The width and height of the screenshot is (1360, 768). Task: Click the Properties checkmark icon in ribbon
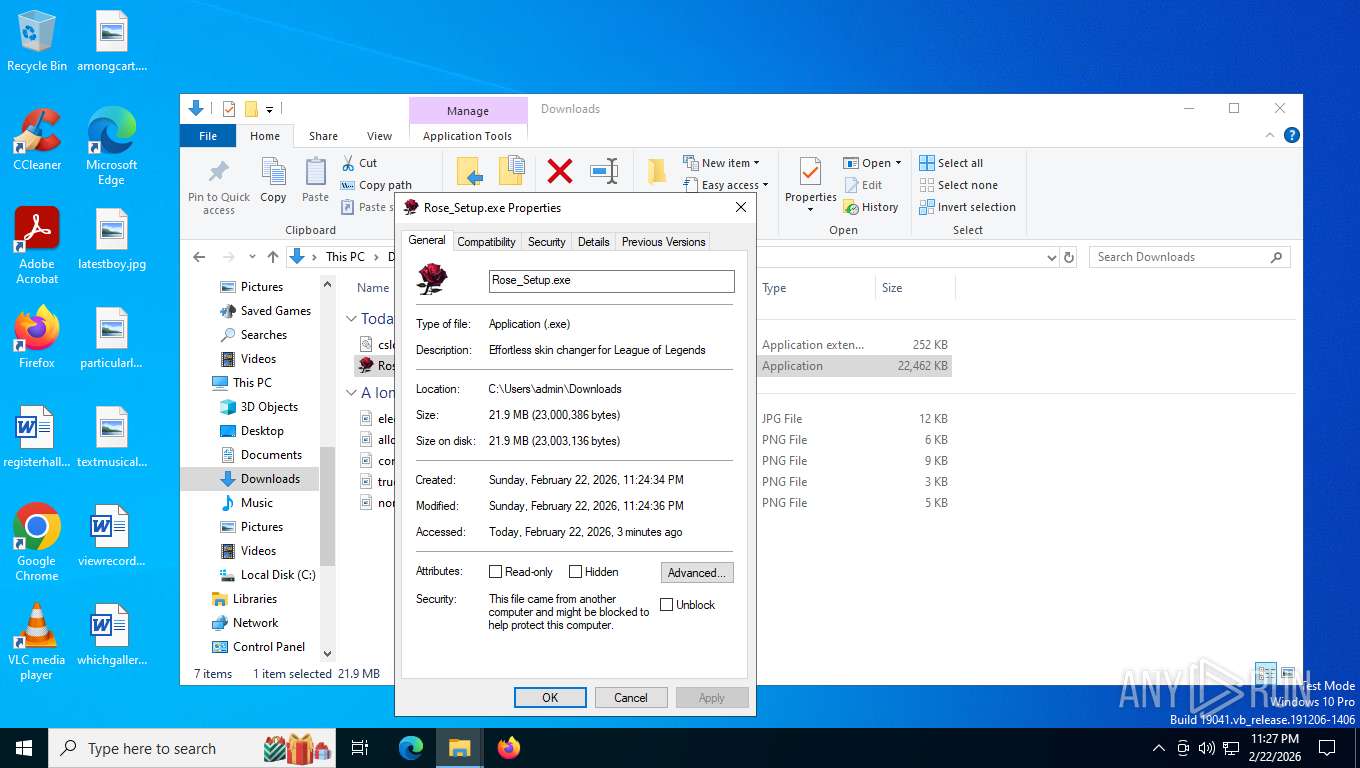810,172
